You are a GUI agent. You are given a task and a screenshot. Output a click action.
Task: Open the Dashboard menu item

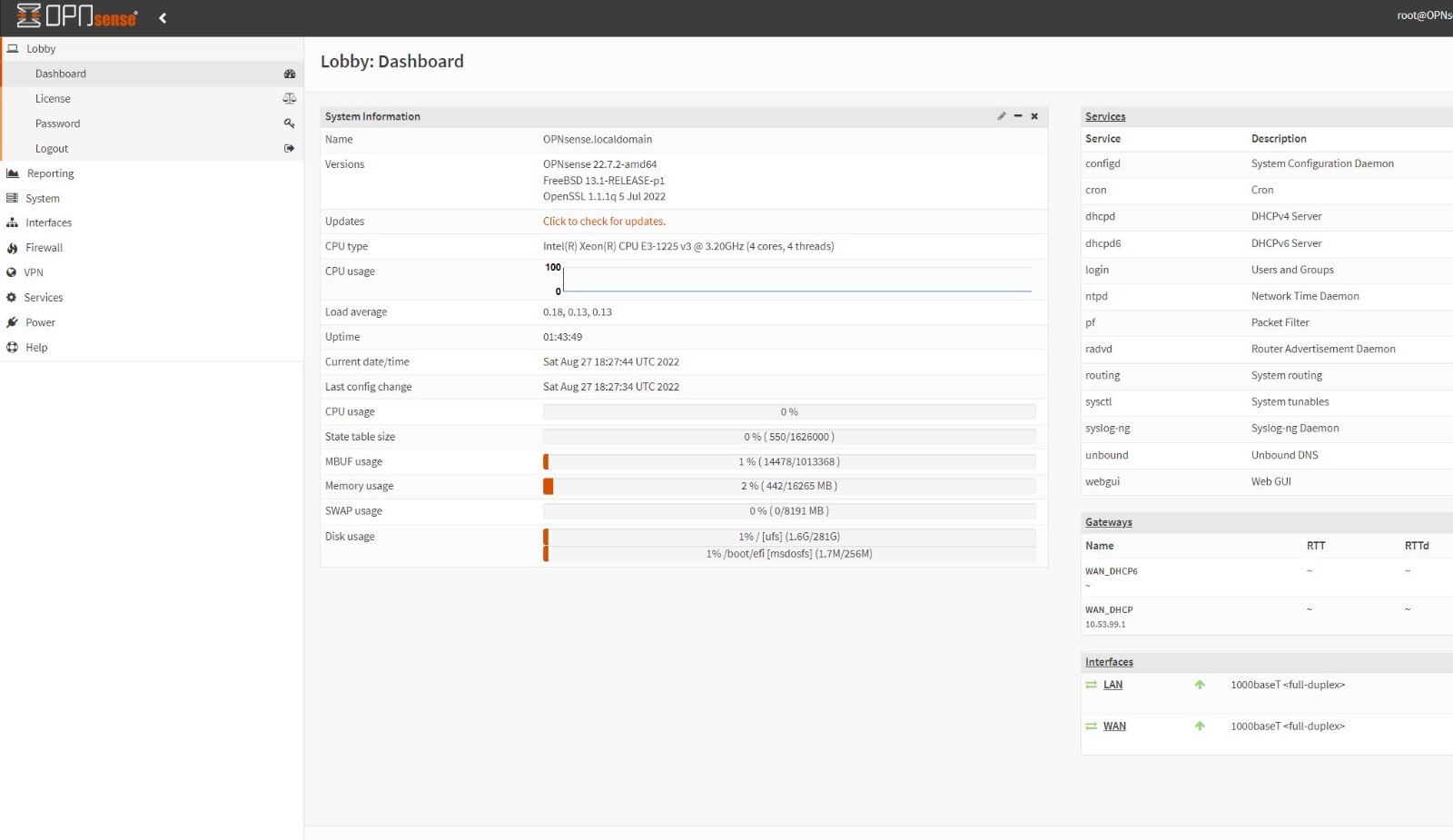click(152, 74)
